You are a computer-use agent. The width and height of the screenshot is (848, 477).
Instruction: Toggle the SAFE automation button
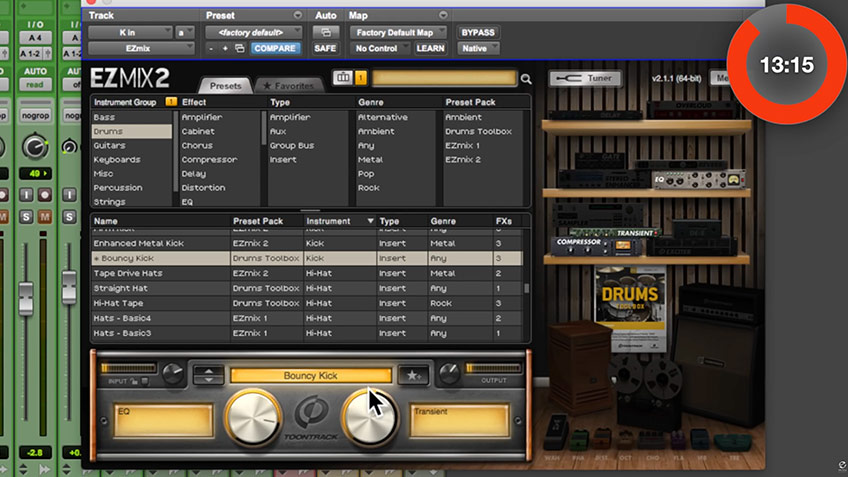pos(325,49)
